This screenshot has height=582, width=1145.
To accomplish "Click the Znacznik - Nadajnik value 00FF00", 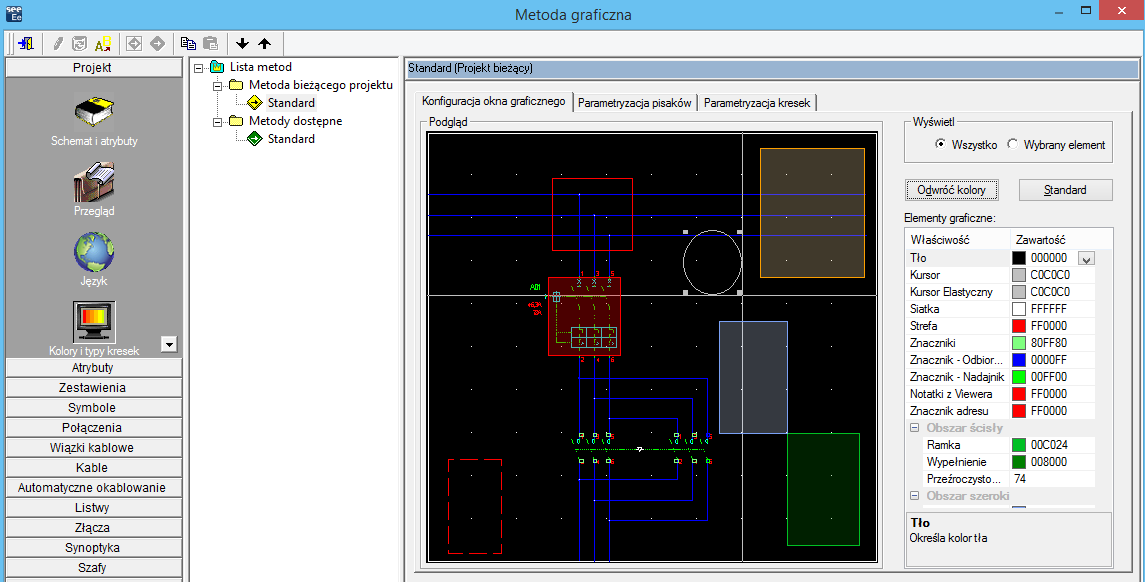I will (1049, 377).
